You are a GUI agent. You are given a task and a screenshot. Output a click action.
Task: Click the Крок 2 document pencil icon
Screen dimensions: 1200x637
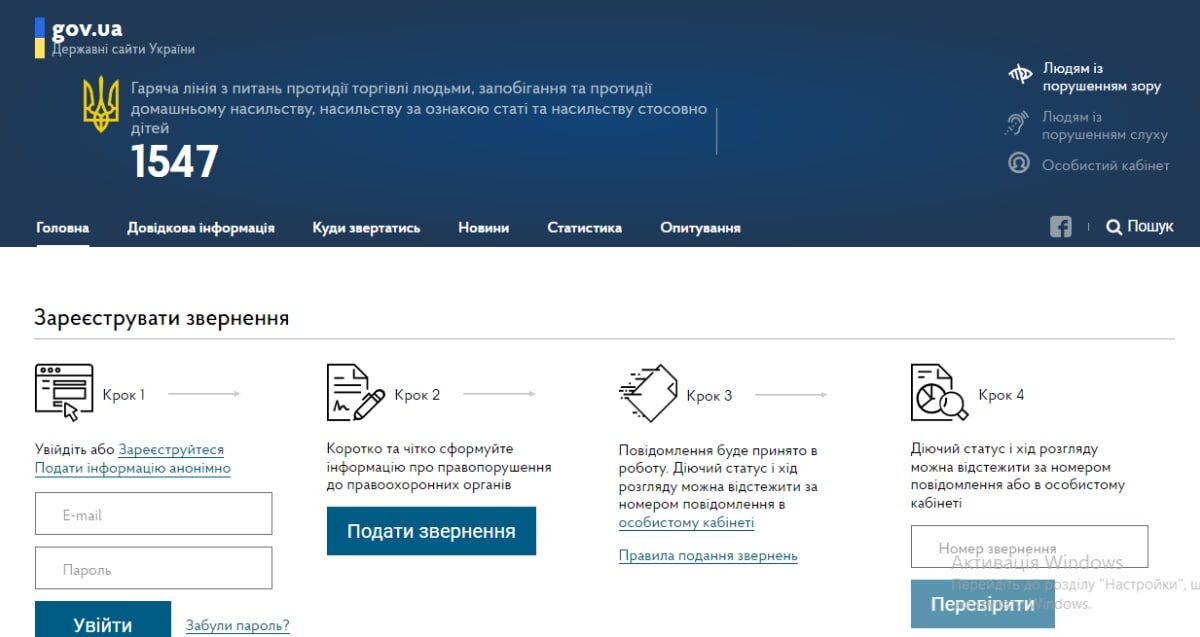(356, 392)
